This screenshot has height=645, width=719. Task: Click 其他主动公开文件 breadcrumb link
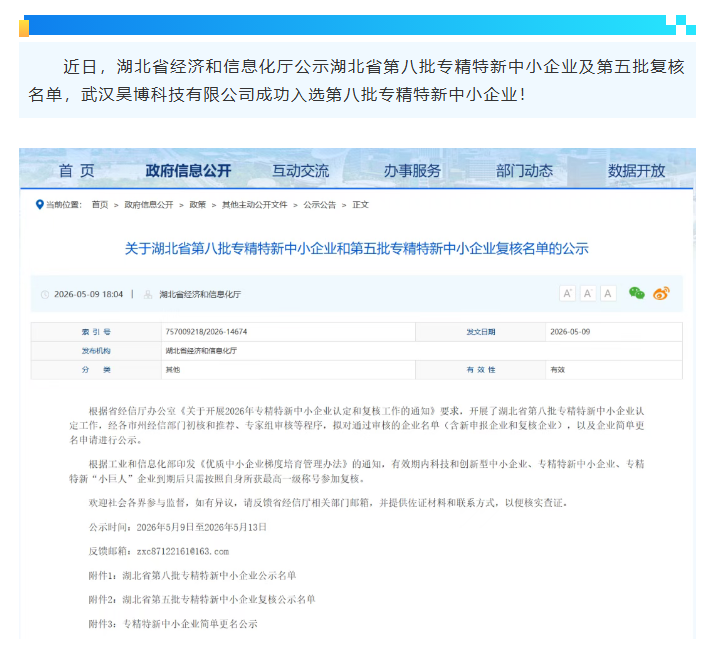[x=254, y=205]
